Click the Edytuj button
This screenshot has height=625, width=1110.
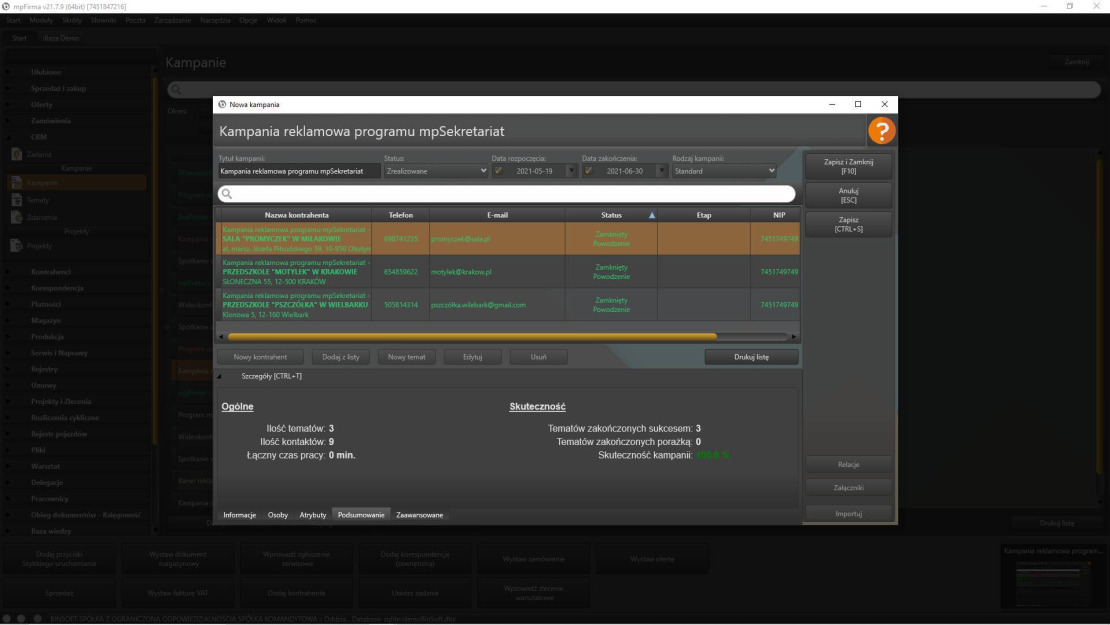click(x=472, y=357)
